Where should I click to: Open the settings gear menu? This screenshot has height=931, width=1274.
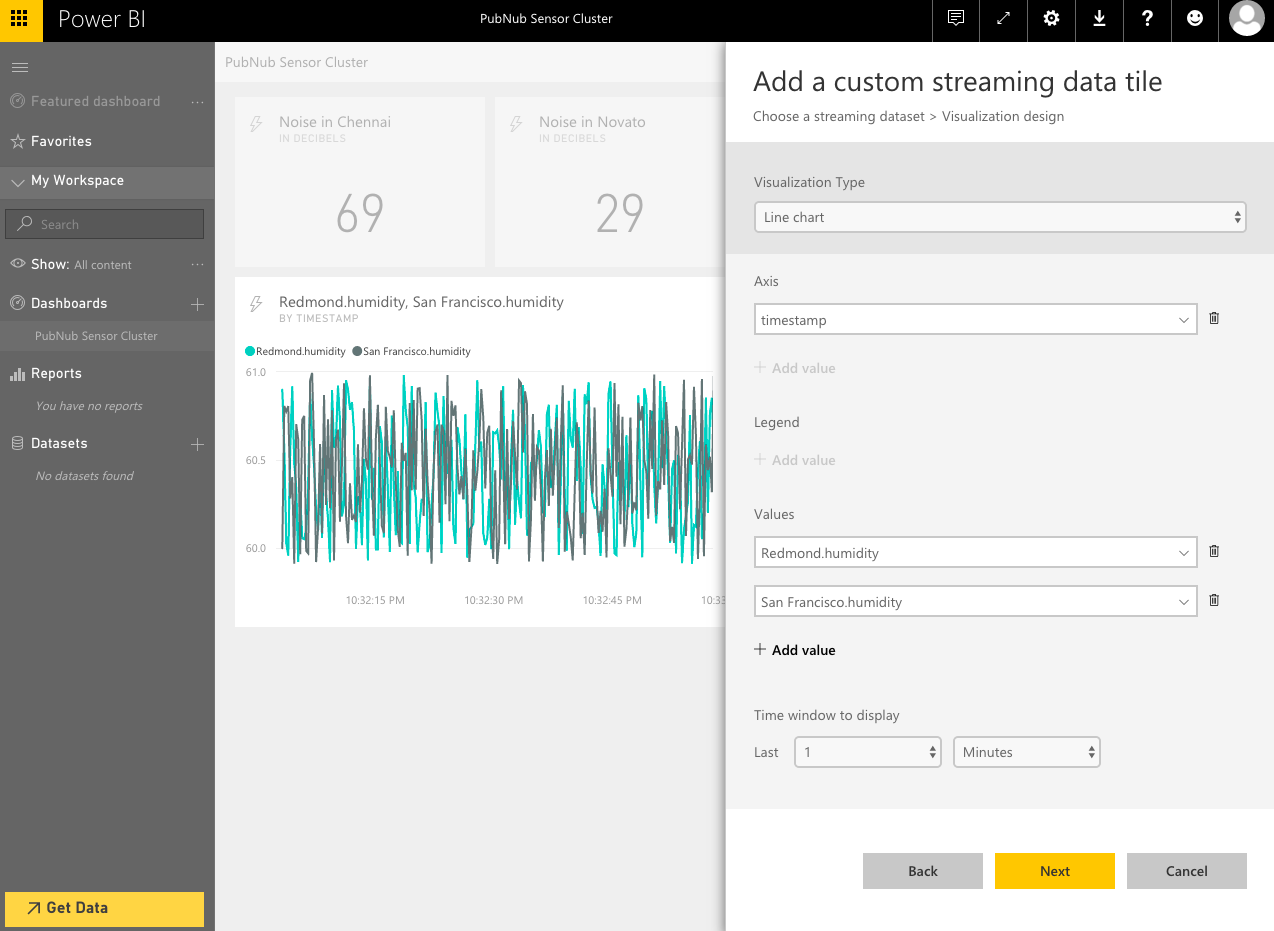coord(1051,19)
